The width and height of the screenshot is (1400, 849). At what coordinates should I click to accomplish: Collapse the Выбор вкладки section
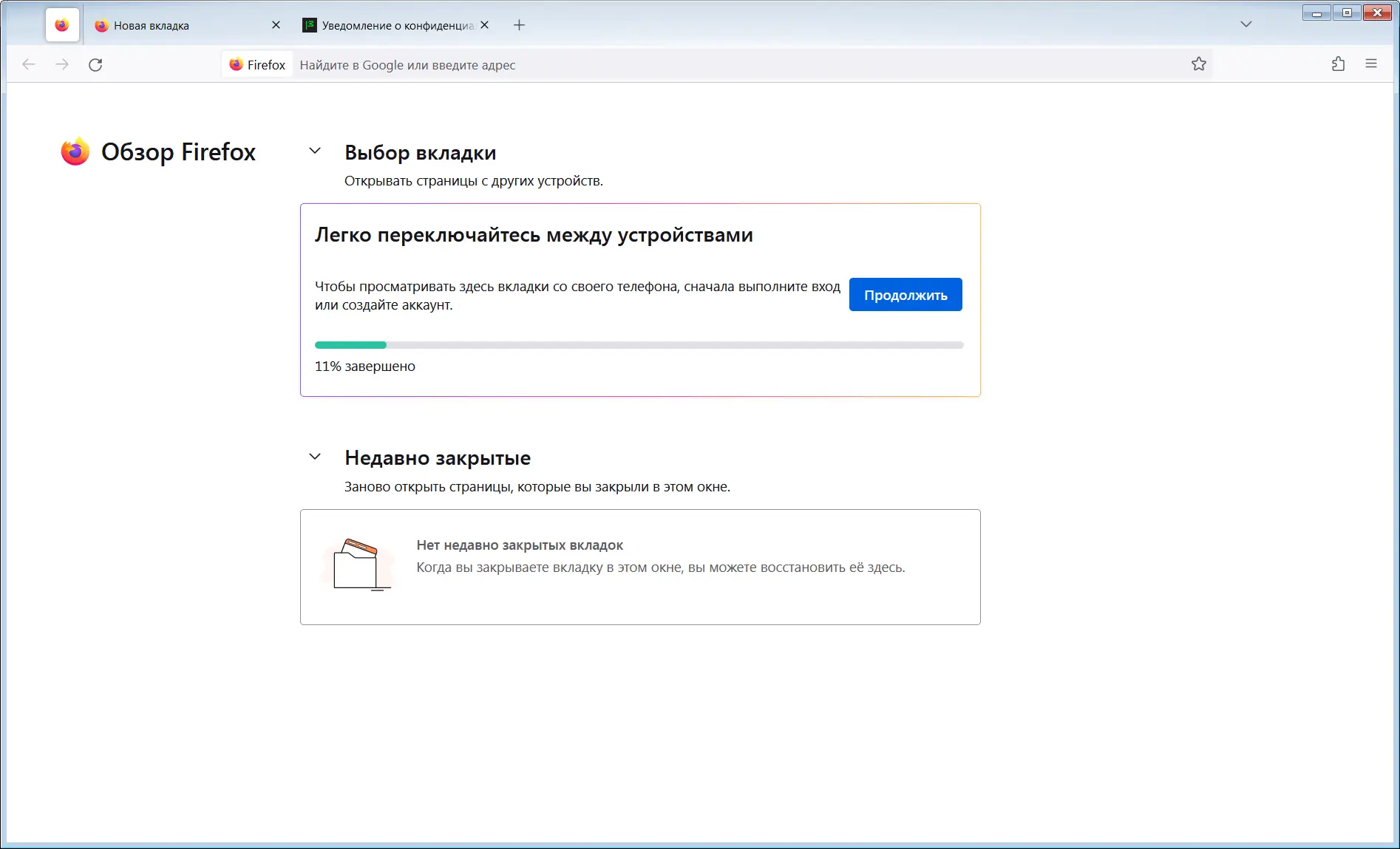(x=315, y=151)
